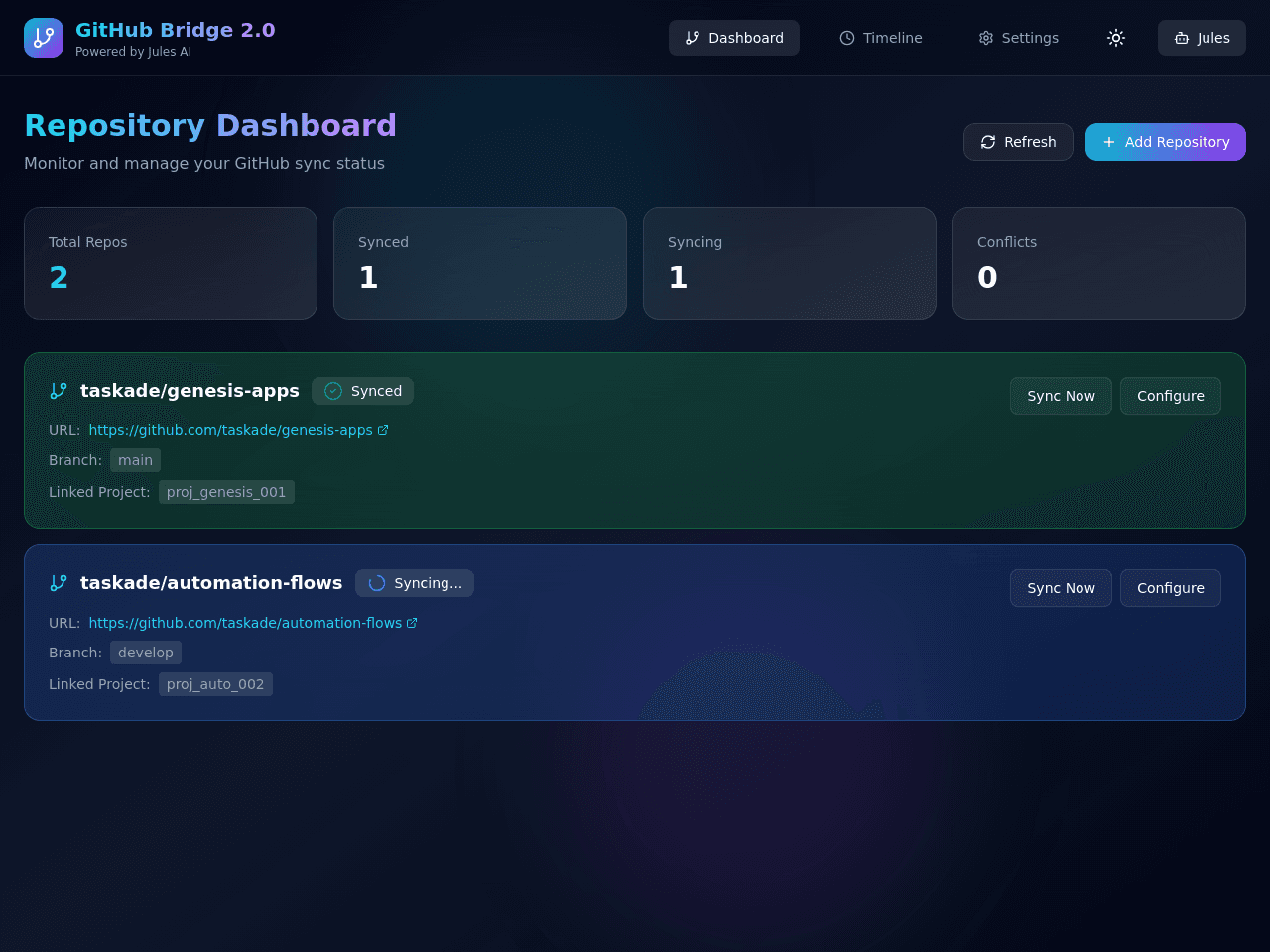Switch to the Timeline tab

tap(881, 38)
